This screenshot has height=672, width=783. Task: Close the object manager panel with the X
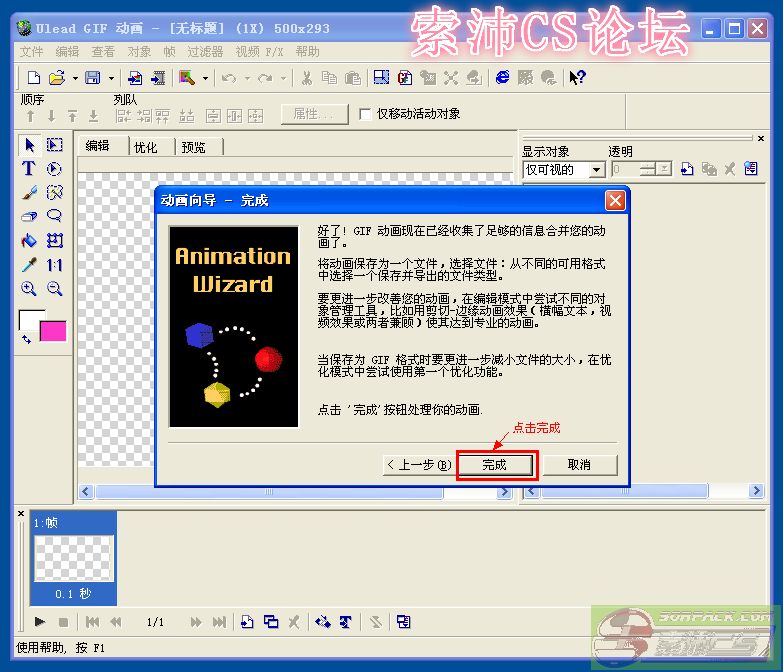click(x=761, y=139)
